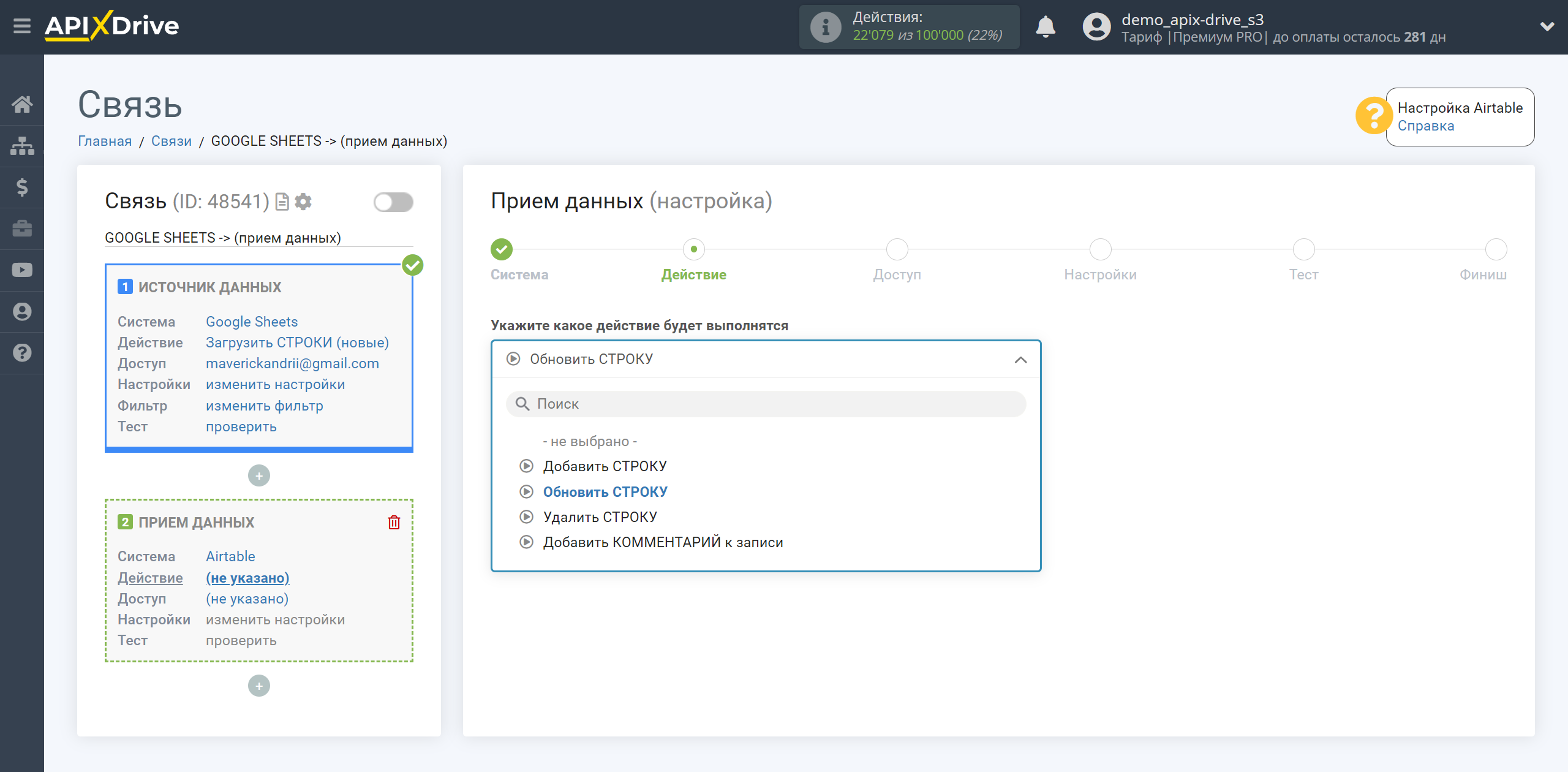1568x772 pixels.
Task: Click the copy document icon near ID
Action: [x=282, y=202]
